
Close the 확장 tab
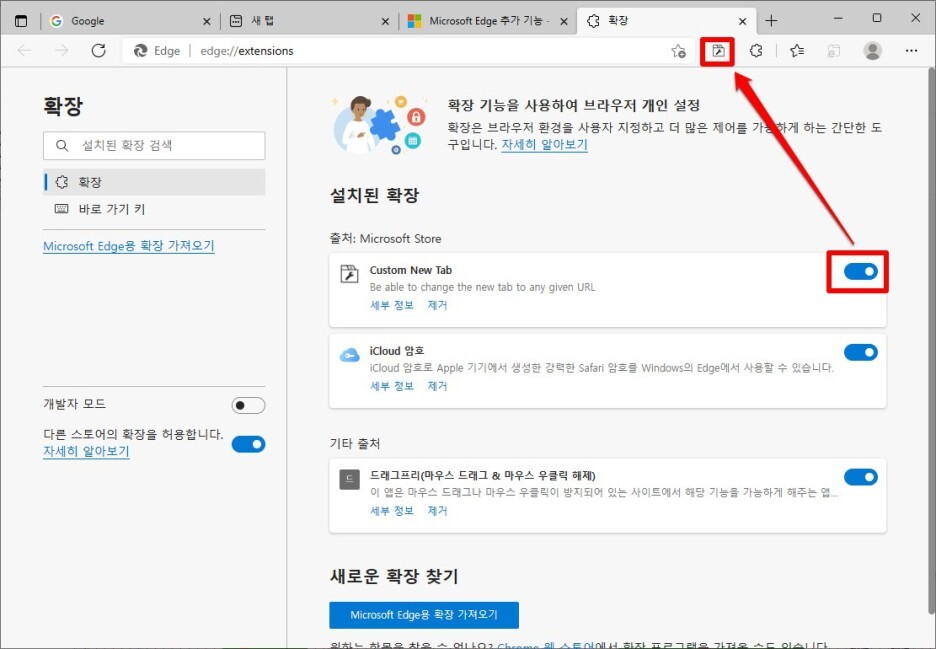pos(742,21)
